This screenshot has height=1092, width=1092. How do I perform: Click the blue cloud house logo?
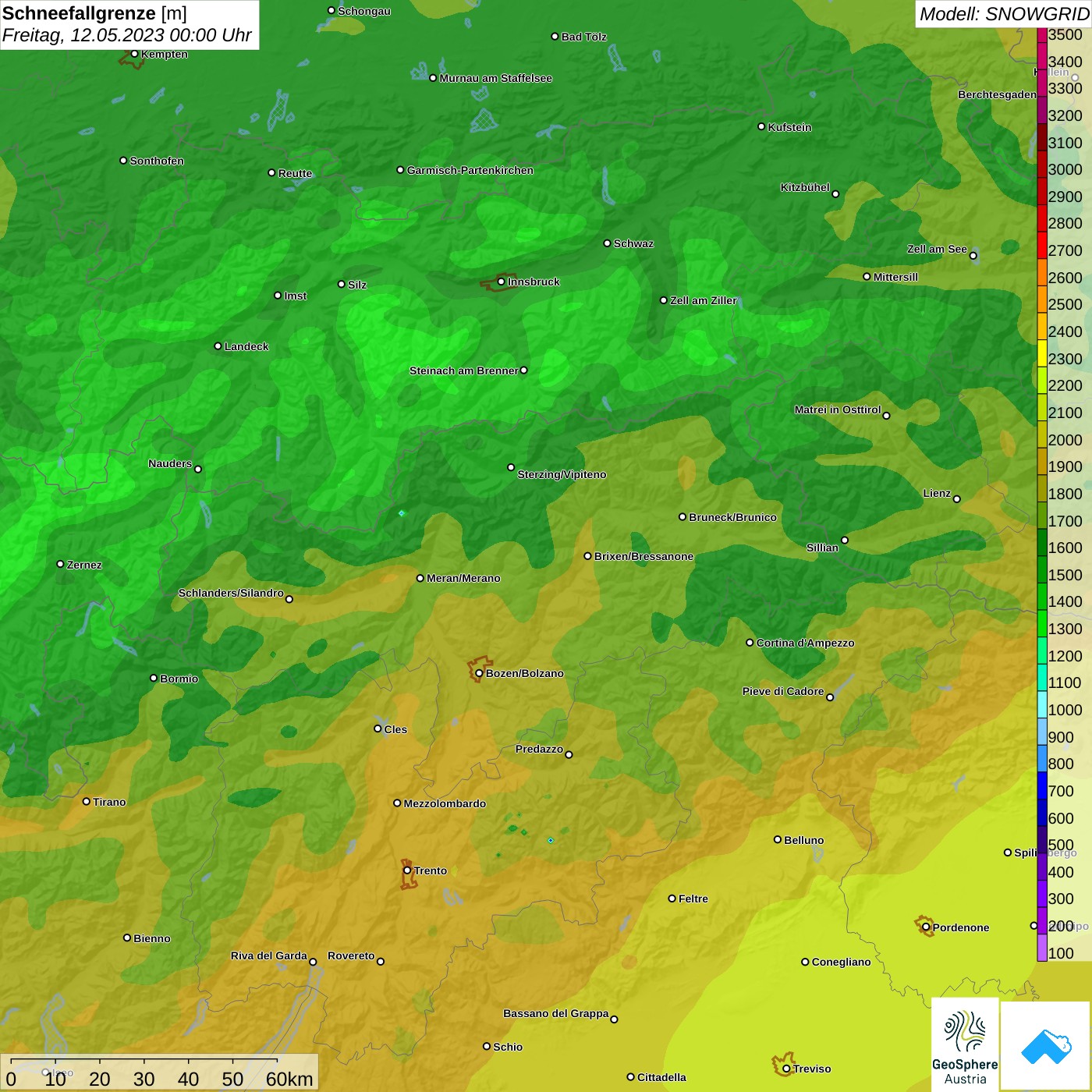point(1045,1046)
